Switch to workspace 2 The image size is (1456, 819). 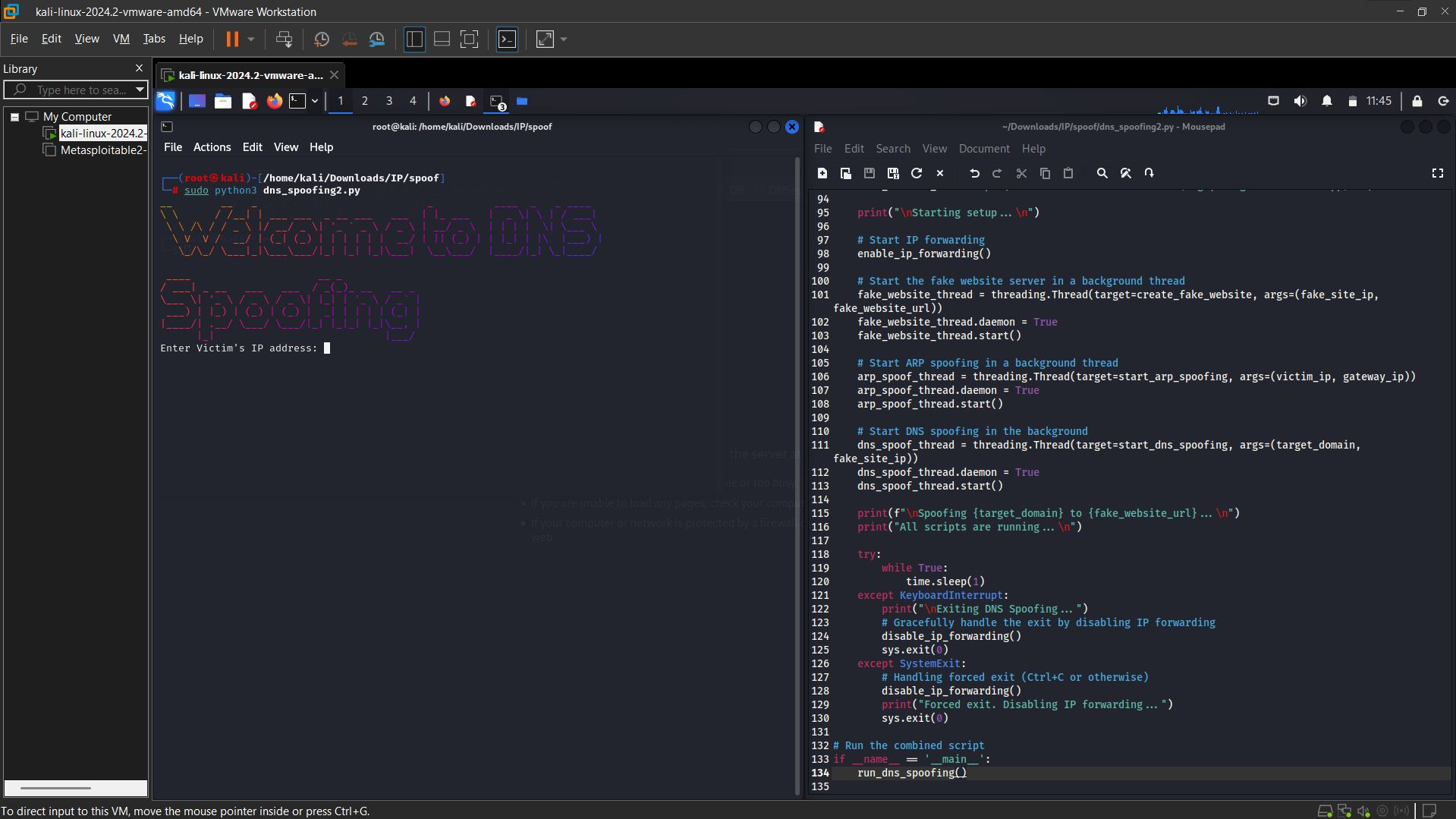point(365,101)
